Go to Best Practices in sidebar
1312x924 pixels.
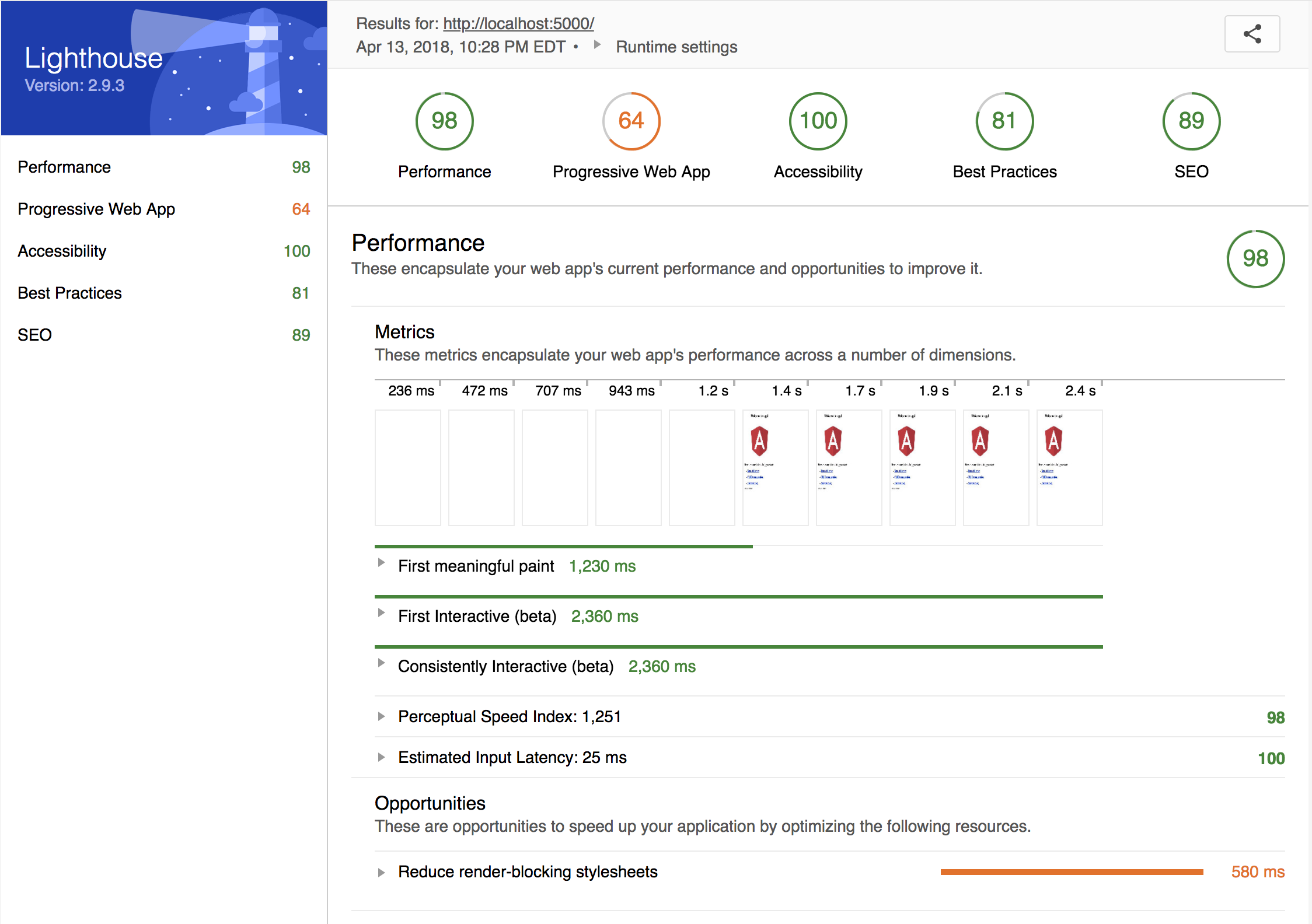click(x=69, y=293)
